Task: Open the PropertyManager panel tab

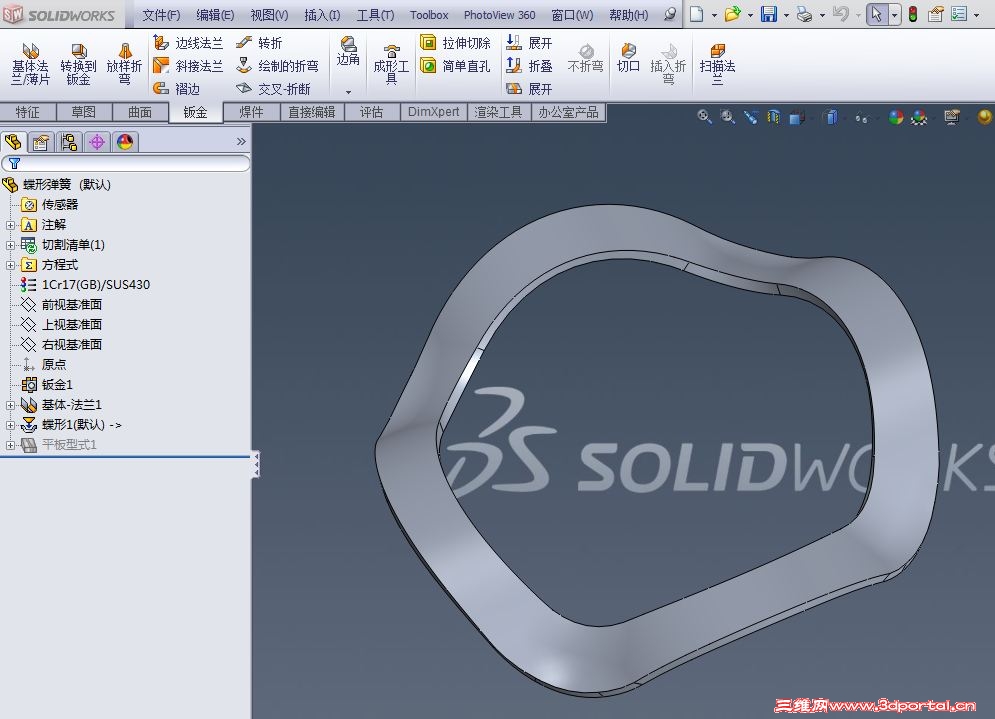Action: coord(41,142)
